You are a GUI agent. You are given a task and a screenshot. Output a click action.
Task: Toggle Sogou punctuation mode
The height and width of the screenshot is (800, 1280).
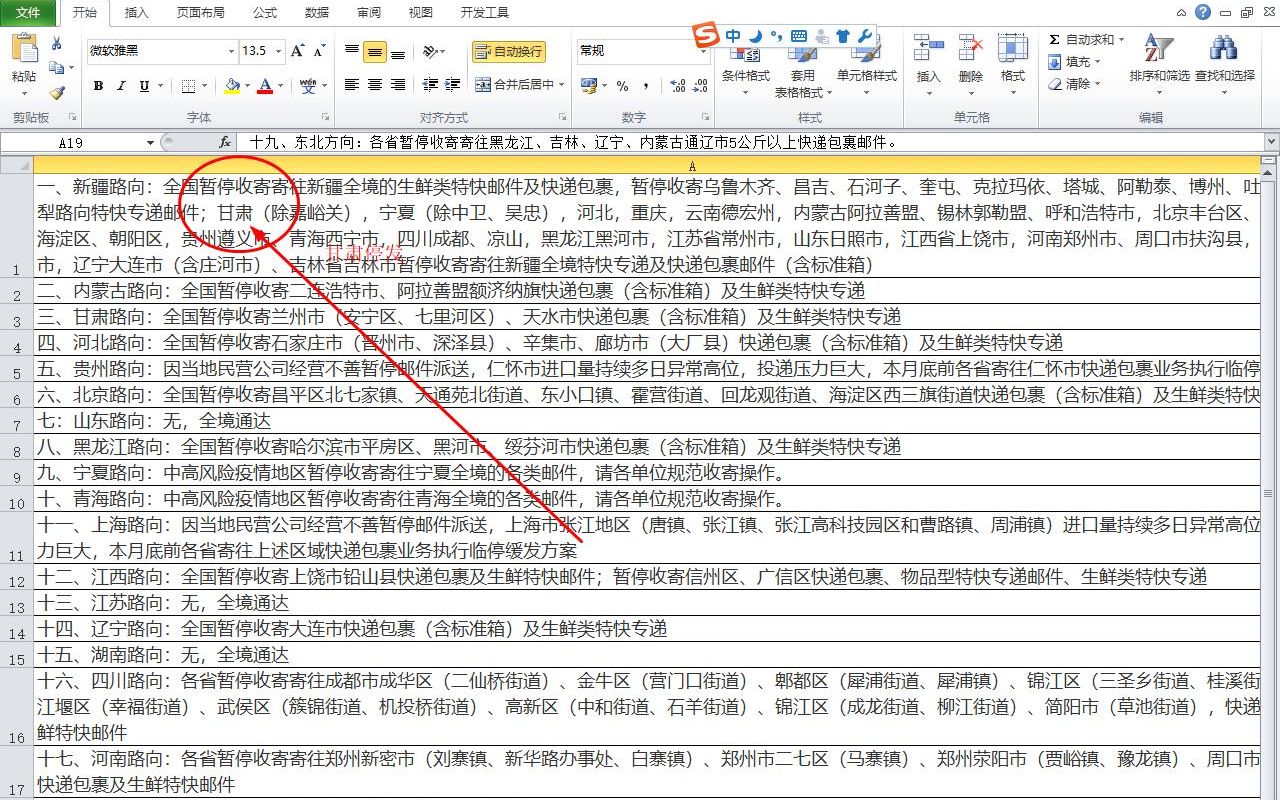click(x=776, y=36)
